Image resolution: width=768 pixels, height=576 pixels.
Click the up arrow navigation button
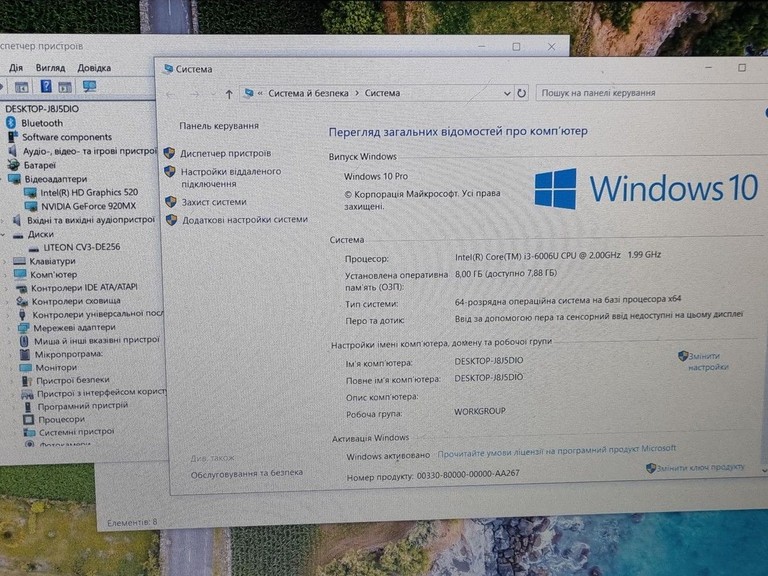pos(229,94)
